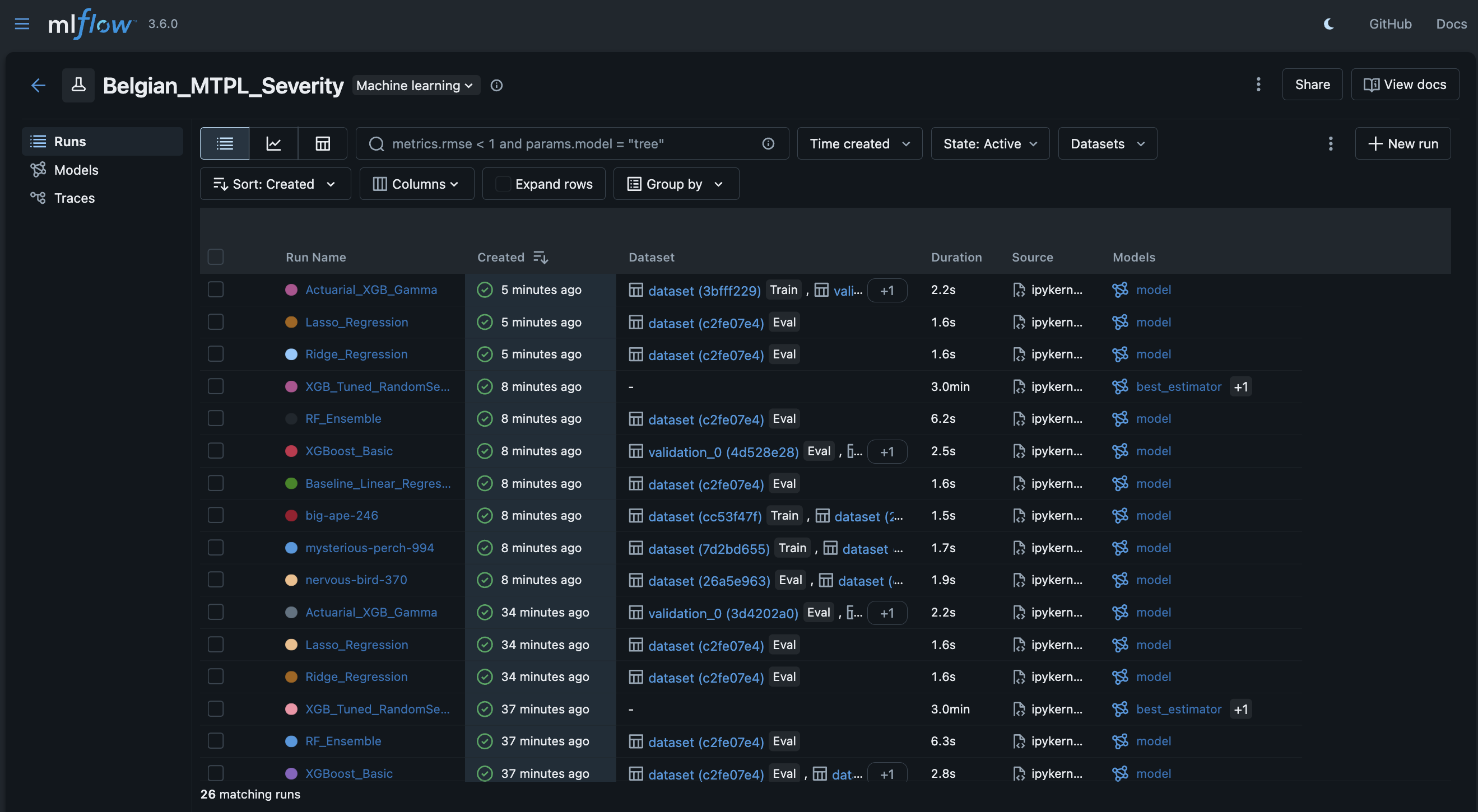Viewport: 1478px width, 812px height.
Task: Open the hamburger navigation menu
Action: 22,24
